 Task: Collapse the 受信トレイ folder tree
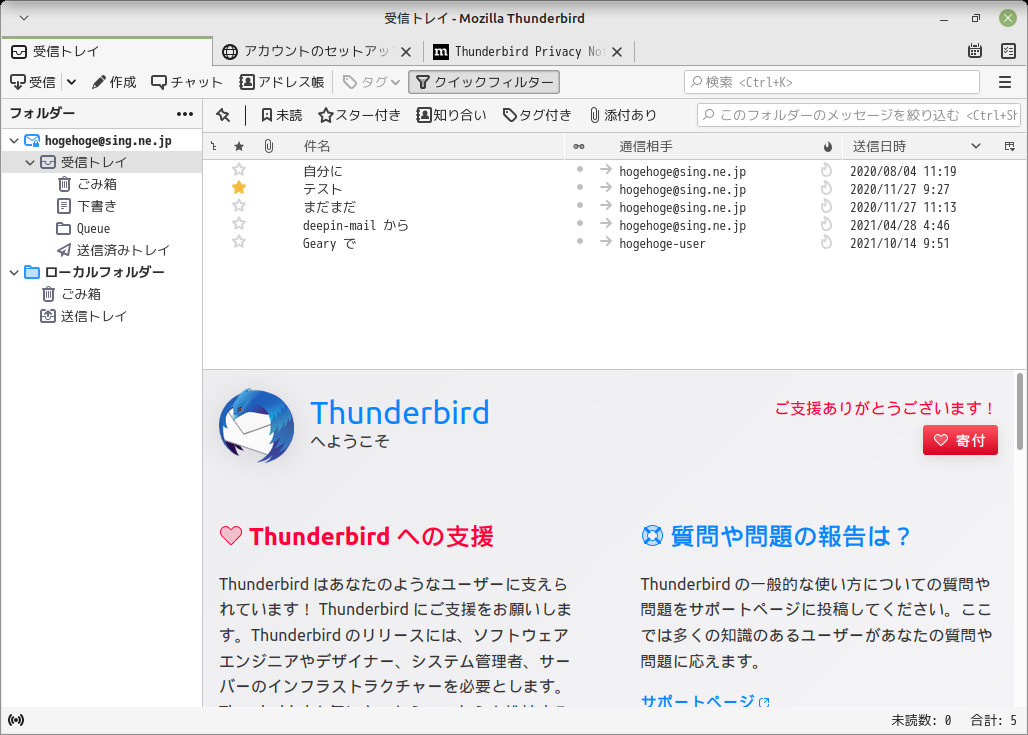[30, 163]
